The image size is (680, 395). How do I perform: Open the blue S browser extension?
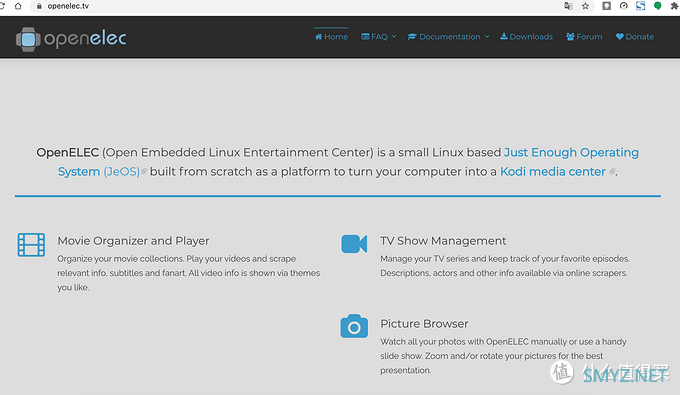pyautogui.click(x=641, y=6)
